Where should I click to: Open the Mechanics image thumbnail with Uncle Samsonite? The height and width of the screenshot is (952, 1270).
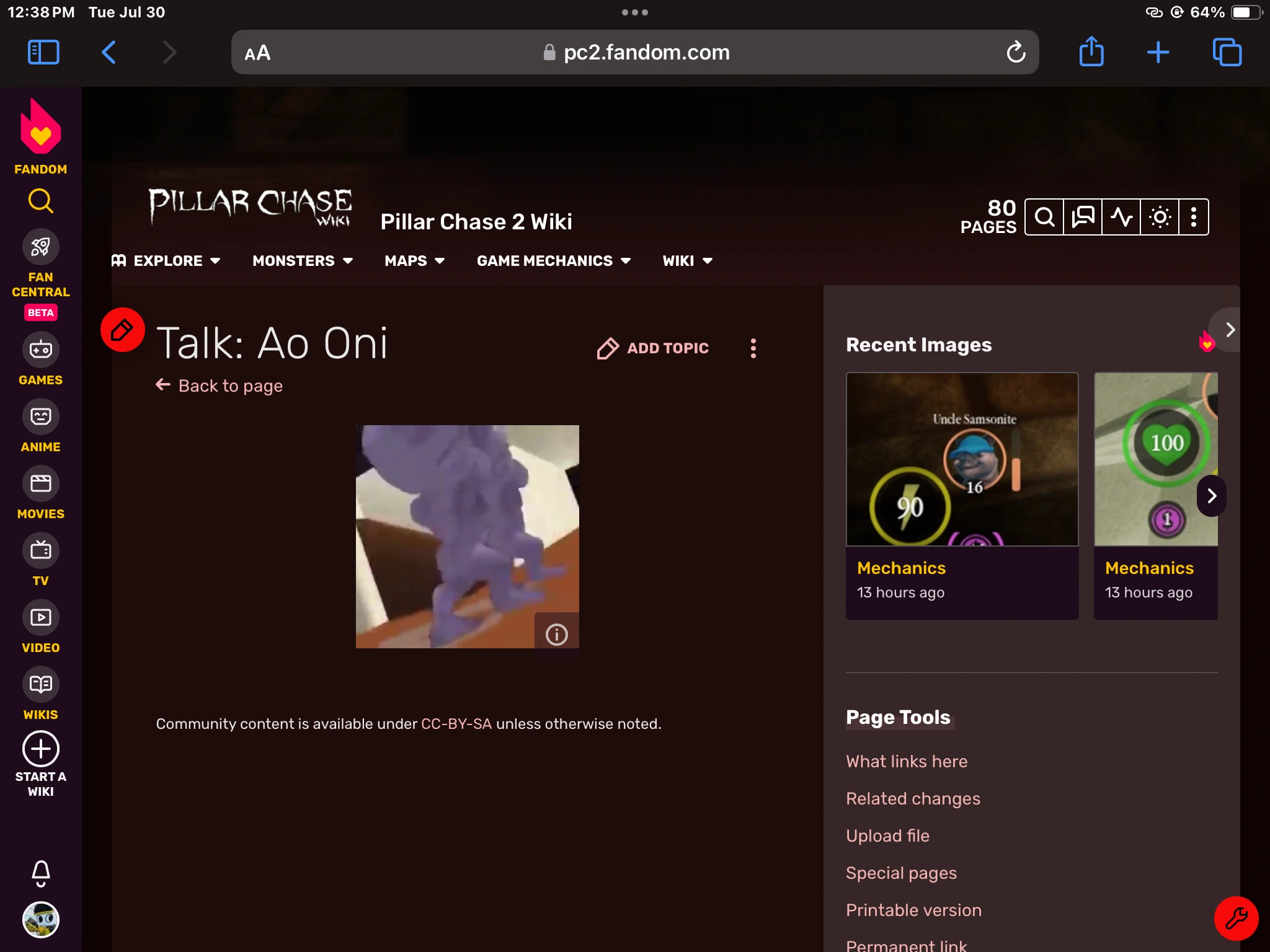[x=962, y=459]
